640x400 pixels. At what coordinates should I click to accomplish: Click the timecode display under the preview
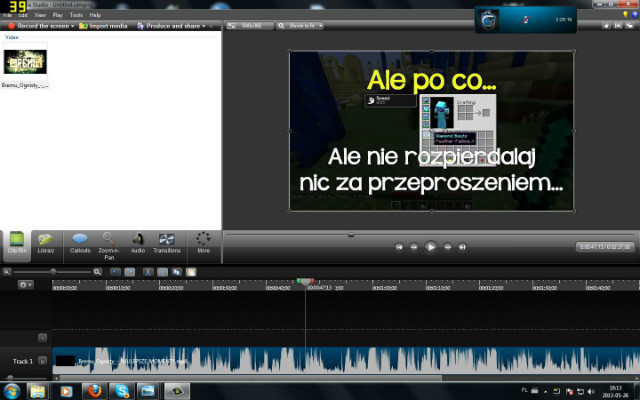[x=605, y=247]
